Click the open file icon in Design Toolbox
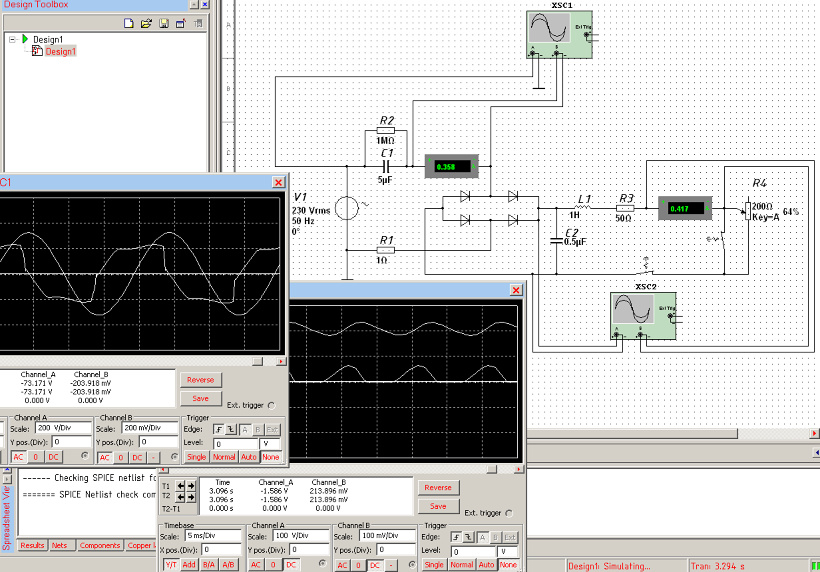Screen dimensions: 820x572 tap(146, 22)
